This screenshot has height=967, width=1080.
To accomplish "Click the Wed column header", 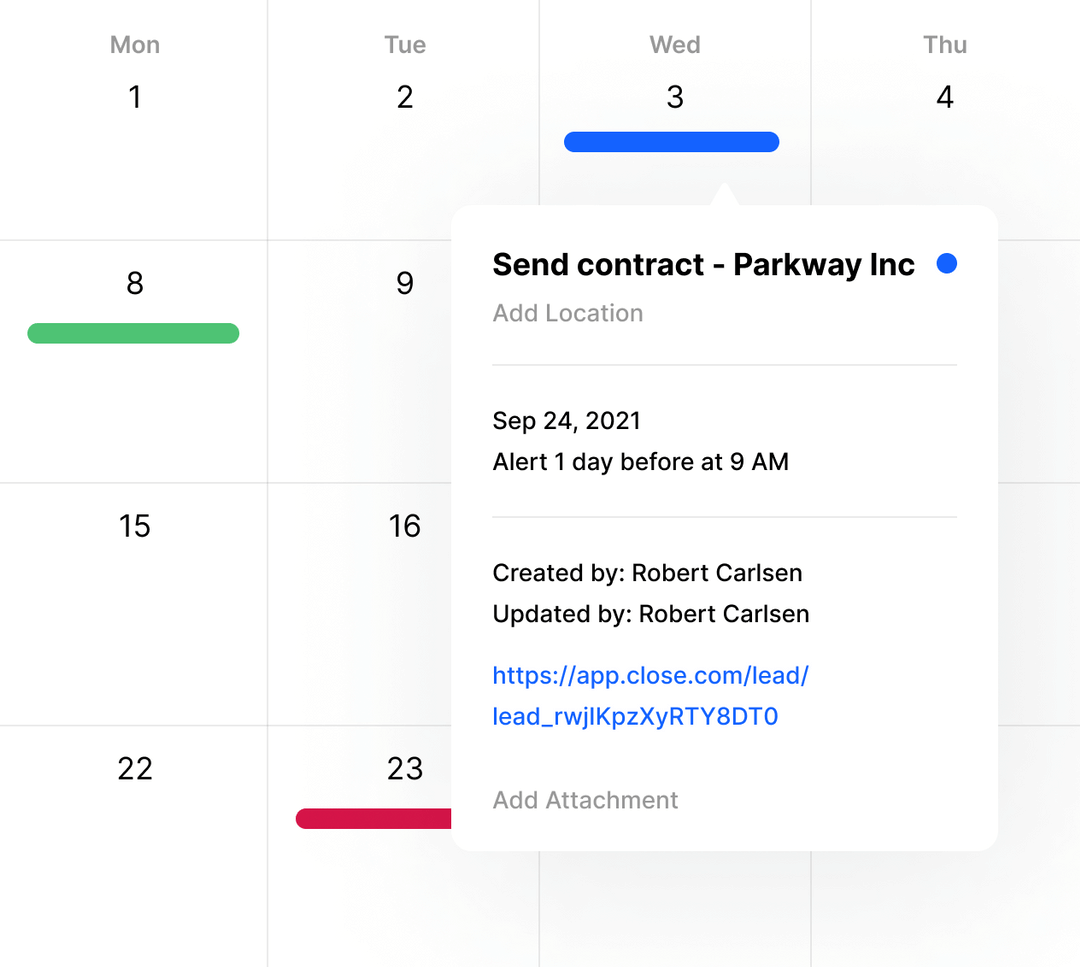I will pyautogui.click(x=675, y=45).
